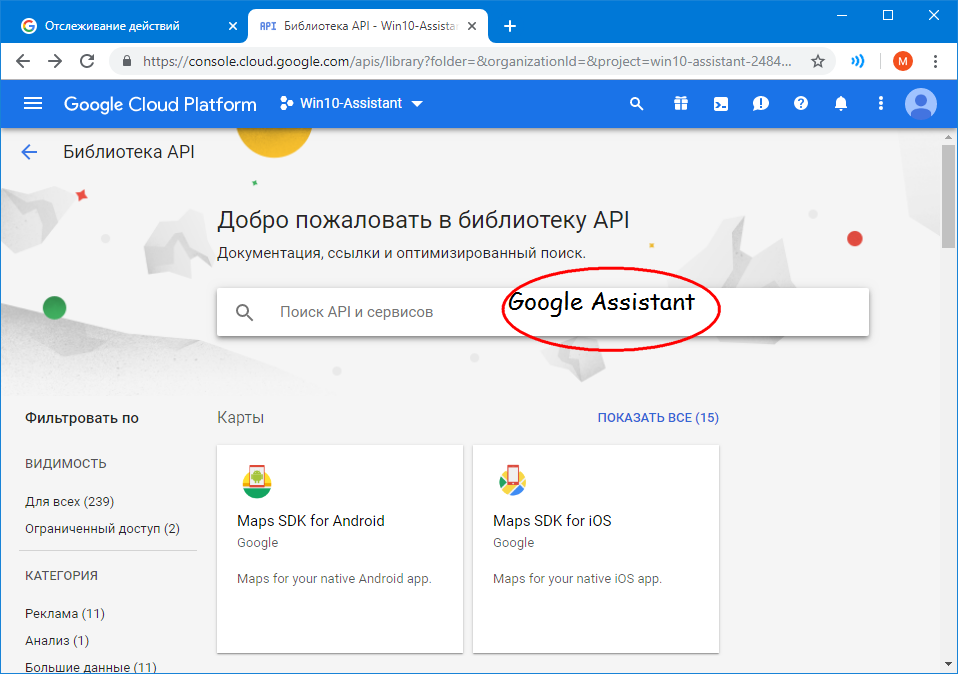
Task: Click ПОКАЗАТЬ ВСЕ (15) link
Action: (x=657, y=418)
